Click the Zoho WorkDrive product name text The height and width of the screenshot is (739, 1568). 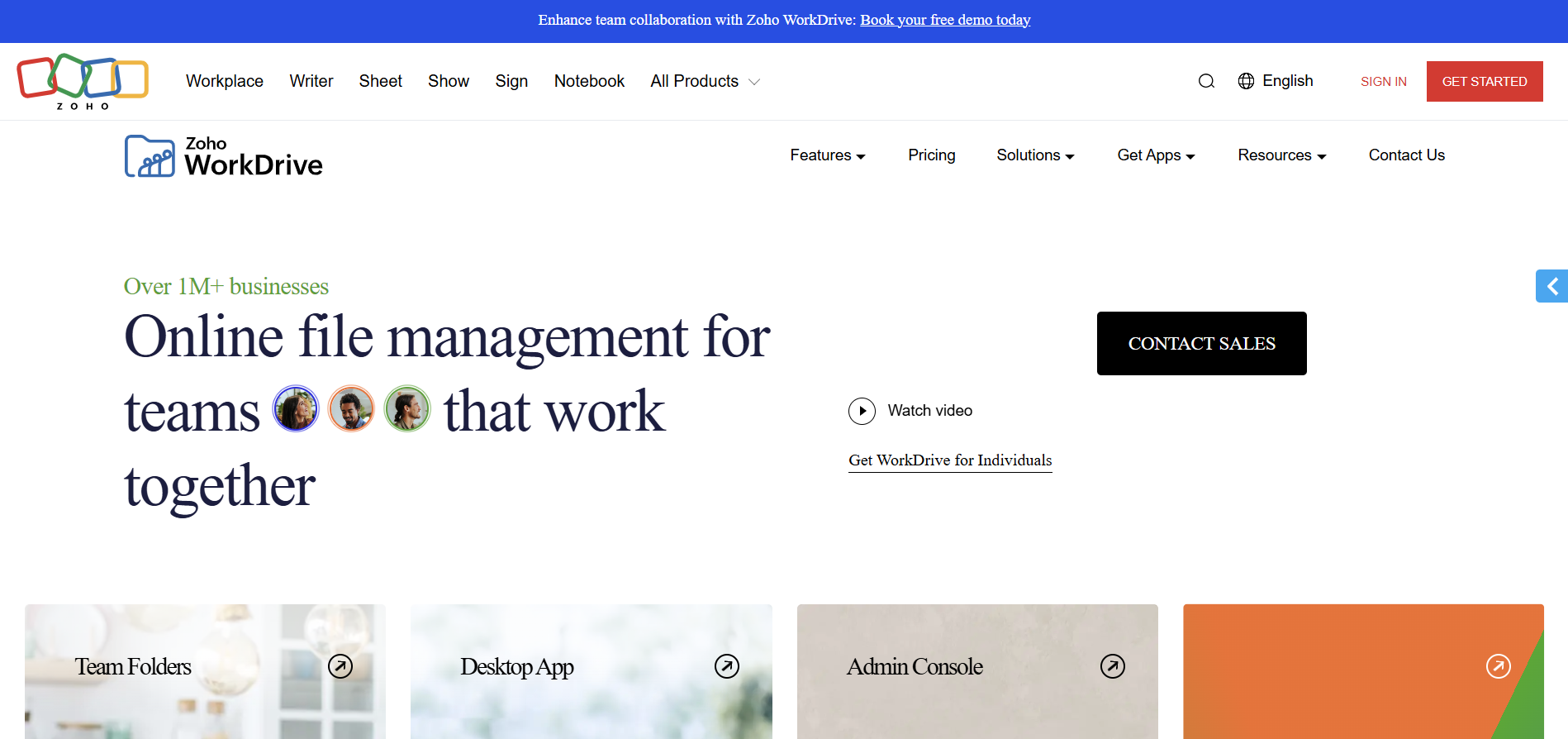point(254,156)
